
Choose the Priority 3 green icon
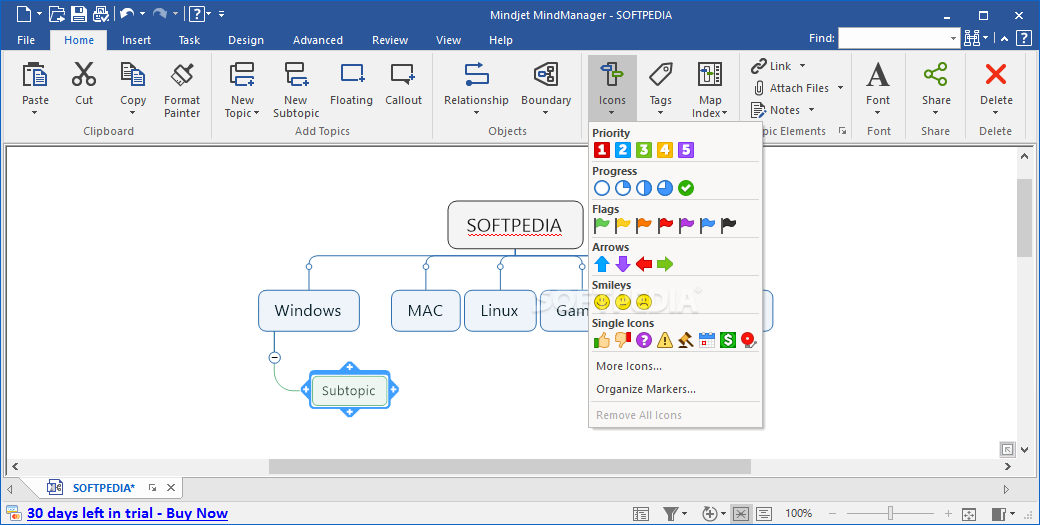click(x=643, y=150)
